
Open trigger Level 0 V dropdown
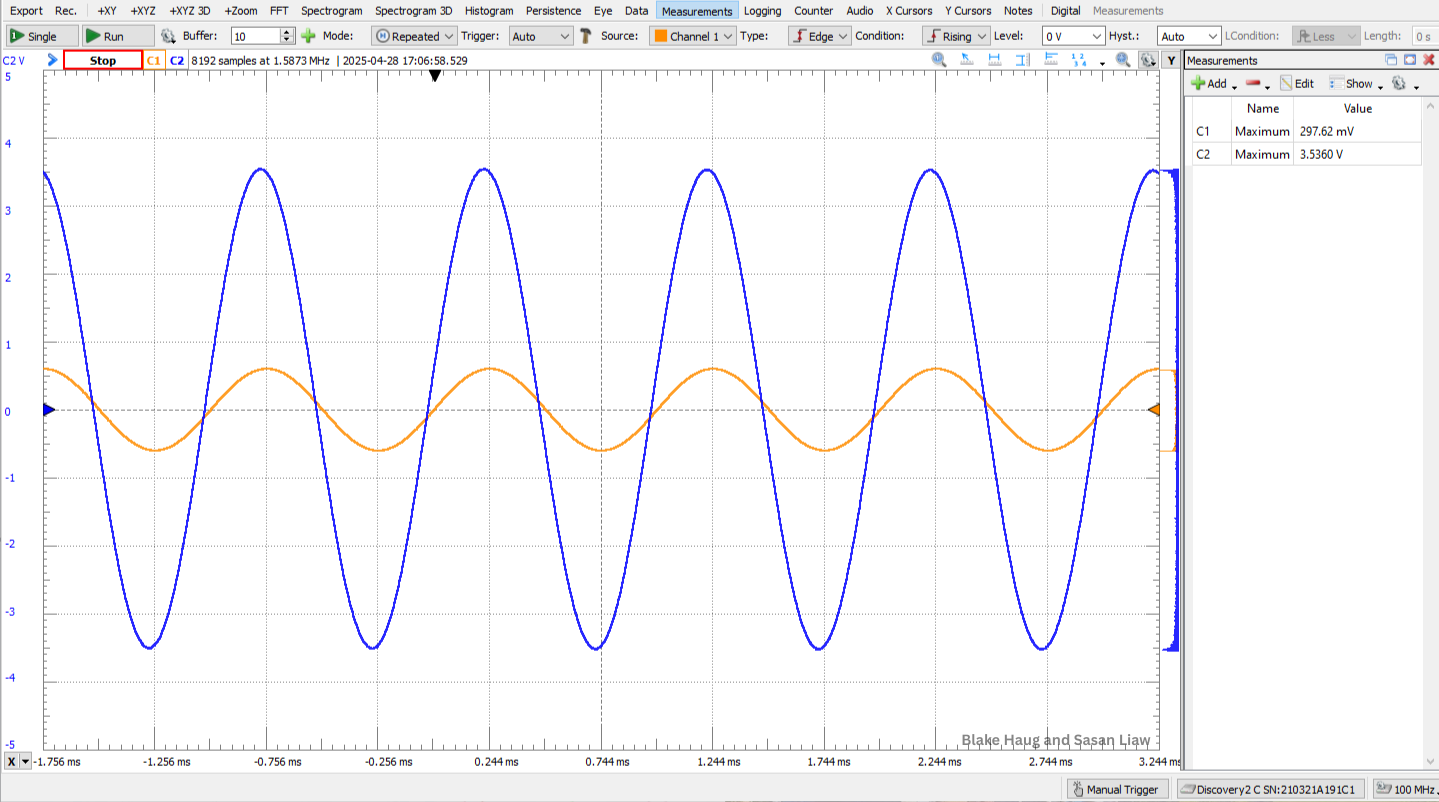[x=1073, y=36]
